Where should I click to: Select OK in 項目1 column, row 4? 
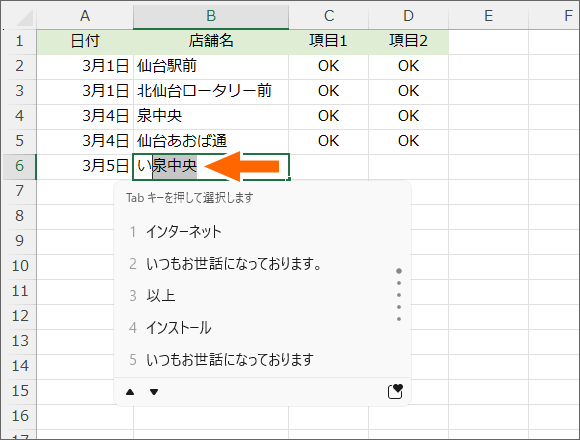point(328,116)
